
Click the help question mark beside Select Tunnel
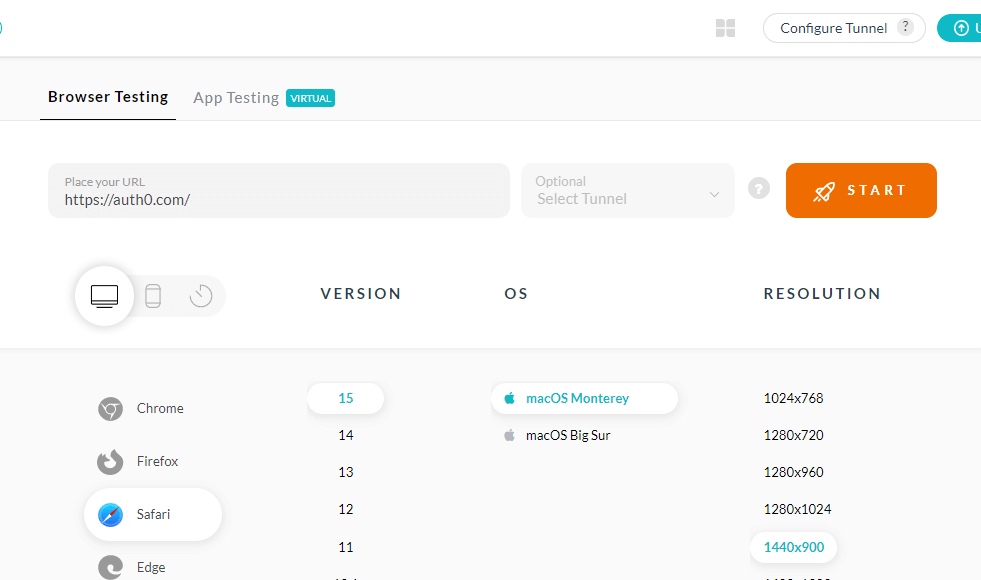[758, 188]
